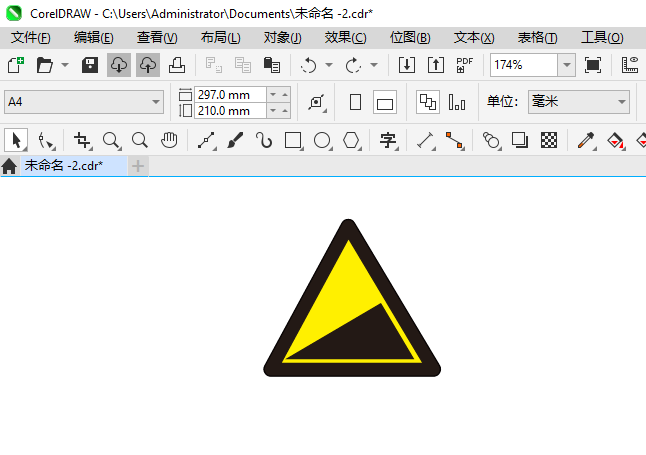Add a new document tab with plus
The width and height of the screenshot is (646, 455).
[x=138, y=166]
